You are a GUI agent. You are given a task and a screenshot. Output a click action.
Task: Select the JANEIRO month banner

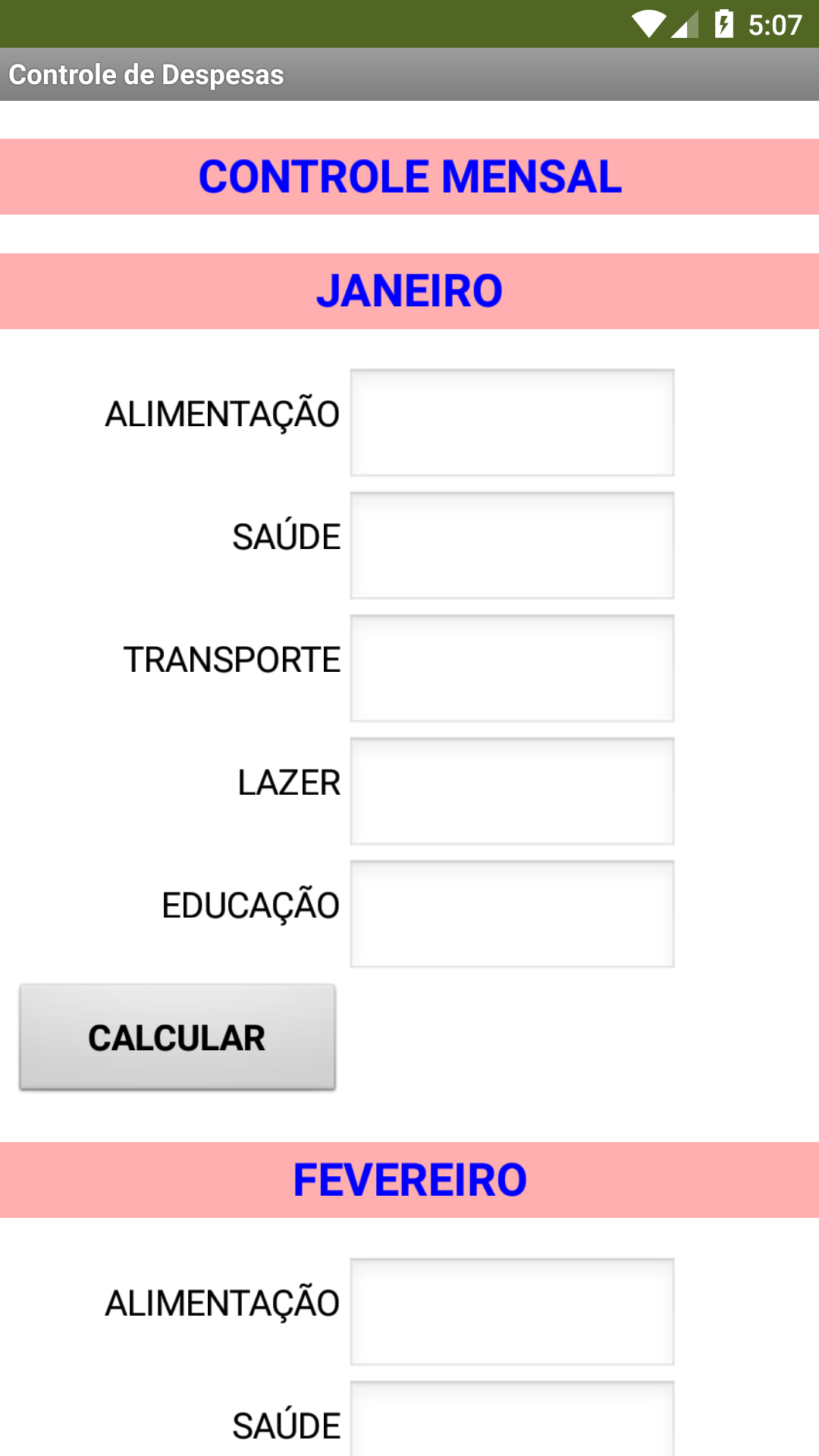[409, 291]
